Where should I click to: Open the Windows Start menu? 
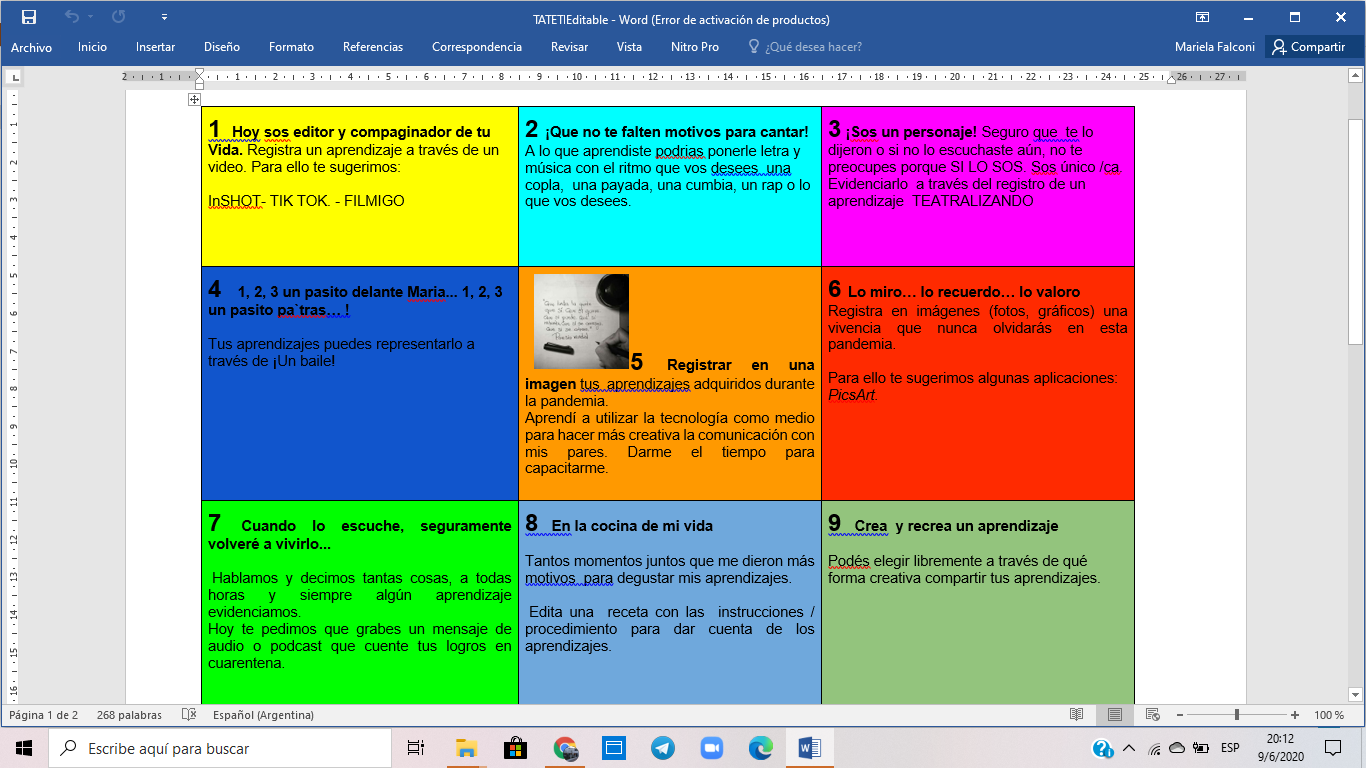coord(23,748)
